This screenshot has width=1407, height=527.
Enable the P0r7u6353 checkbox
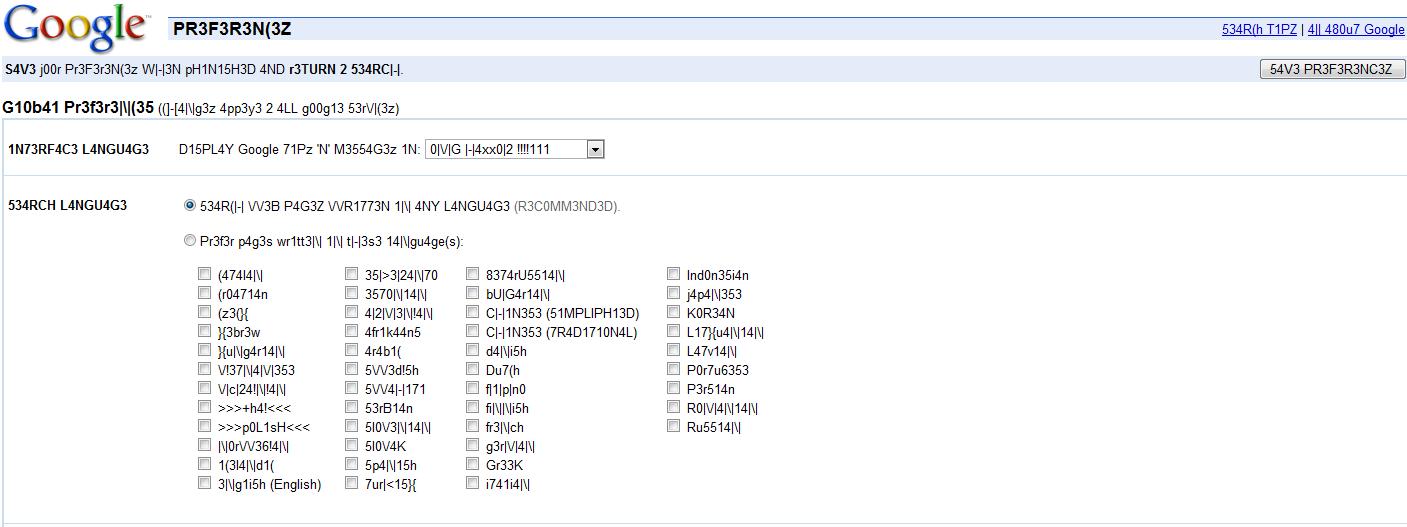(674, 369)
